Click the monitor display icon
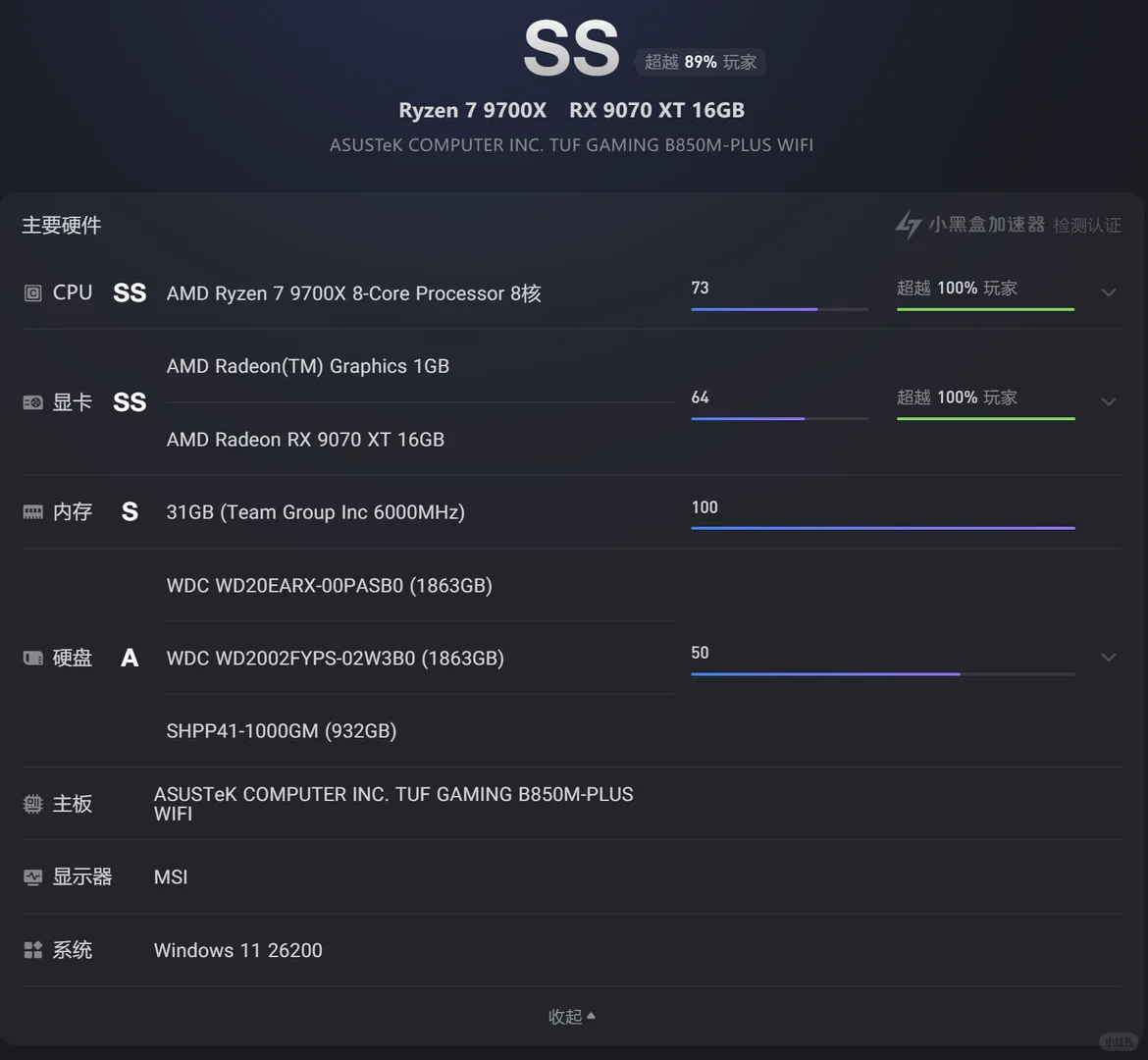 pos(32,877)
